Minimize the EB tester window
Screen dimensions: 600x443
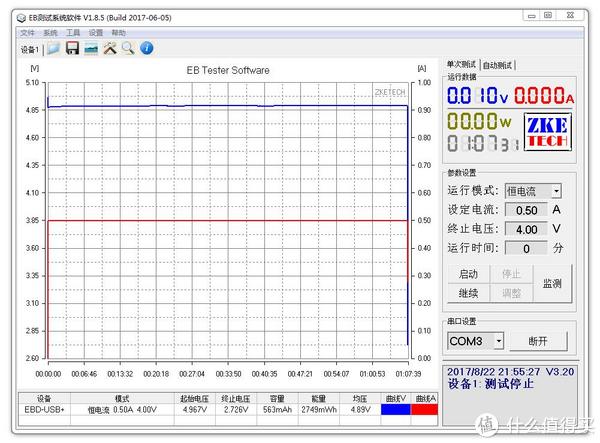(x=532, y=16)
